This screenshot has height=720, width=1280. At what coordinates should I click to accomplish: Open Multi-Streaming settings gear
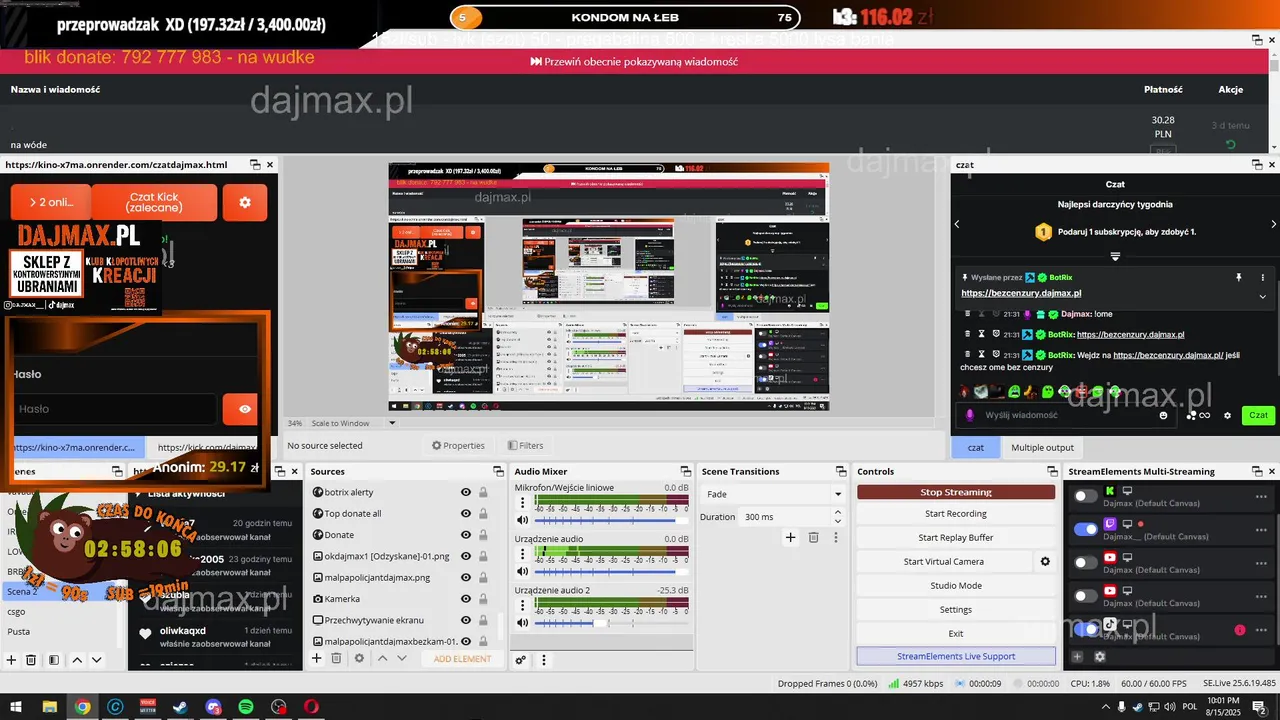click(x=1100, y=656)
